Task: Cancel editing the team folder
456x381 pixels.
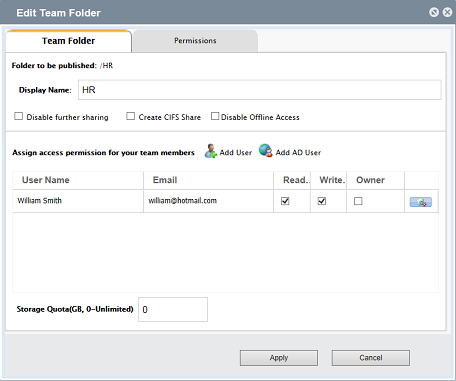Action: click(371, 358)
